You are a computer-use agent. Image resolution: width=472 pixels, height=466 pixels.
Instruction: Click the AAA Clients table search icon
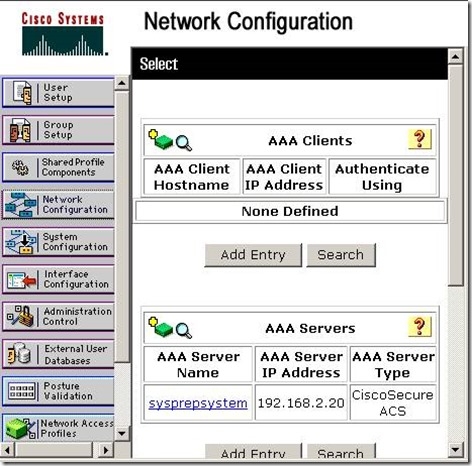pos(184,143)
